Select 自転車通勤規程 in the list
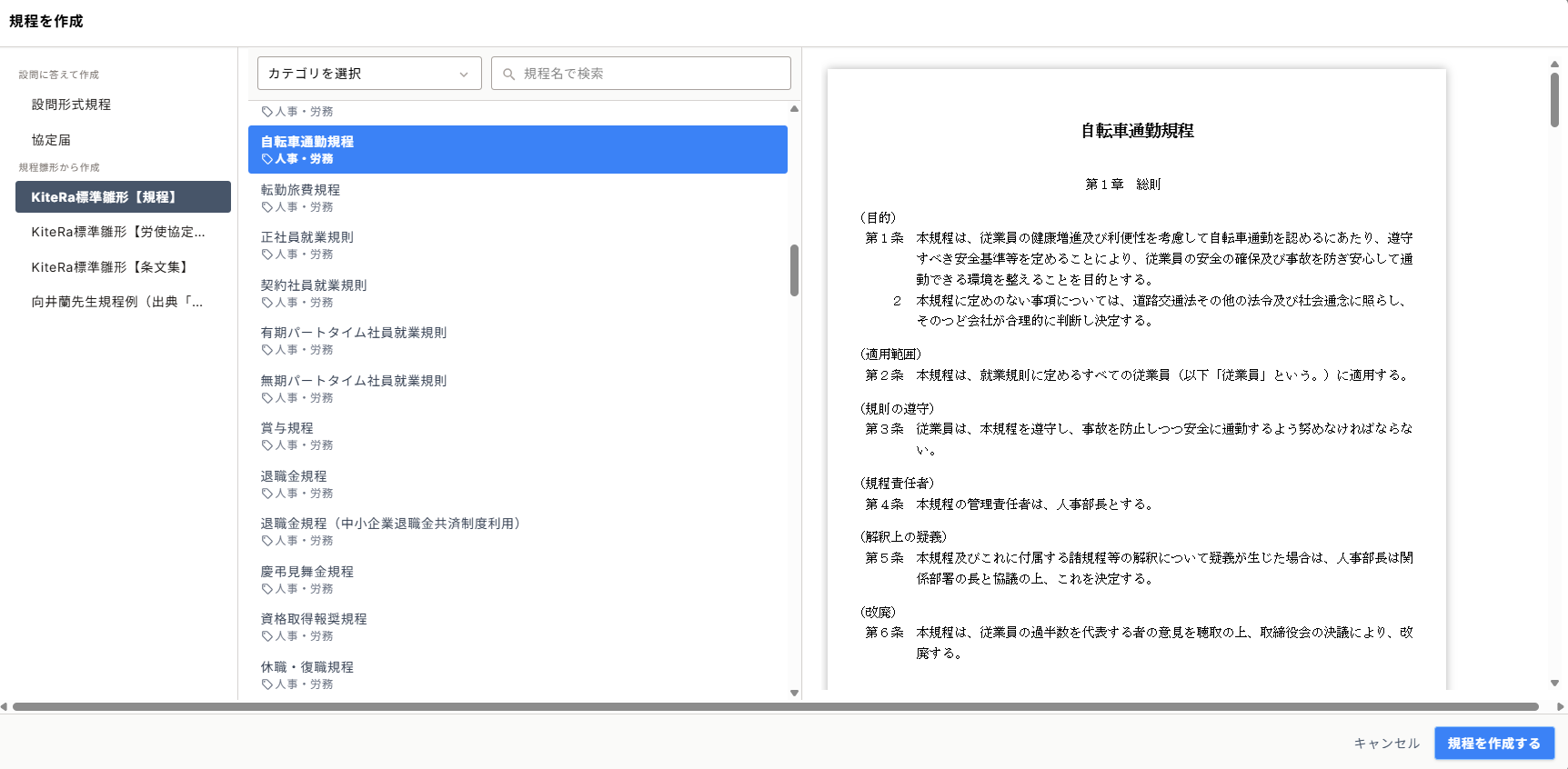The image size is (1568, 769). [518, 149]
